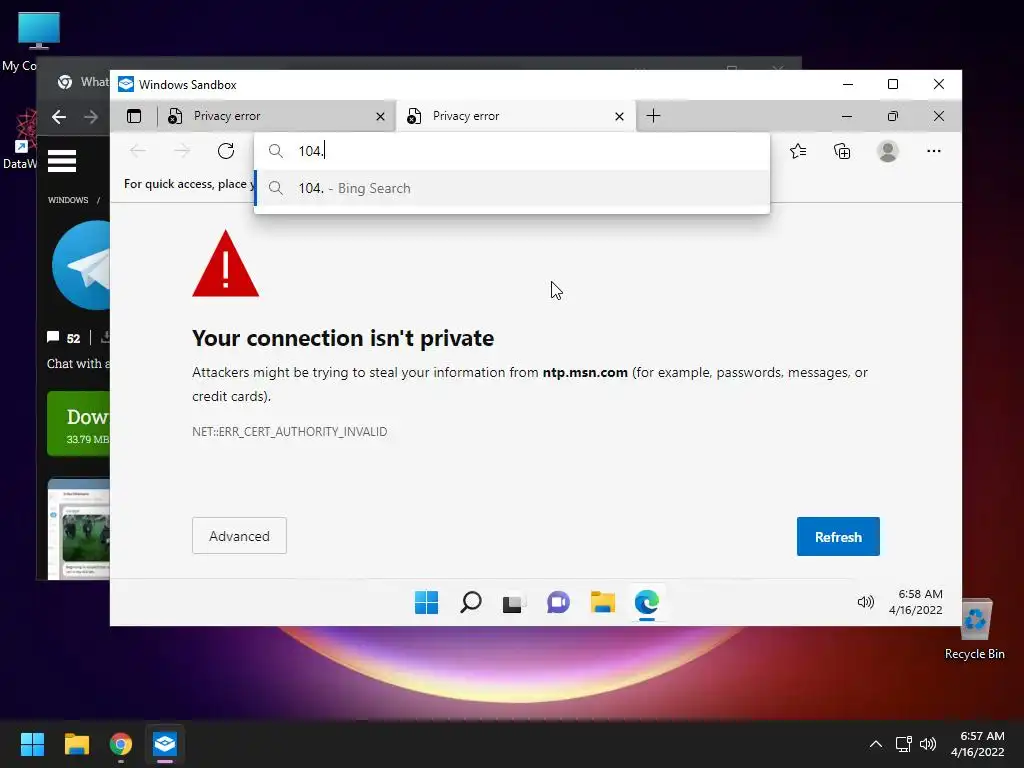
Task: Choose the '104. - Bing Search' suggestion
Action: tap(512, 188)
